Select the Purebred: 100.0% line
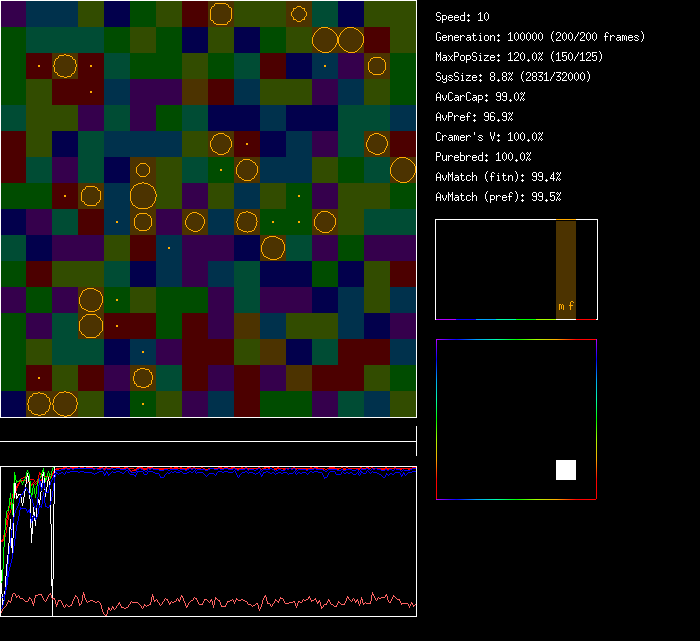700x641 pixels. click(484, 157)
